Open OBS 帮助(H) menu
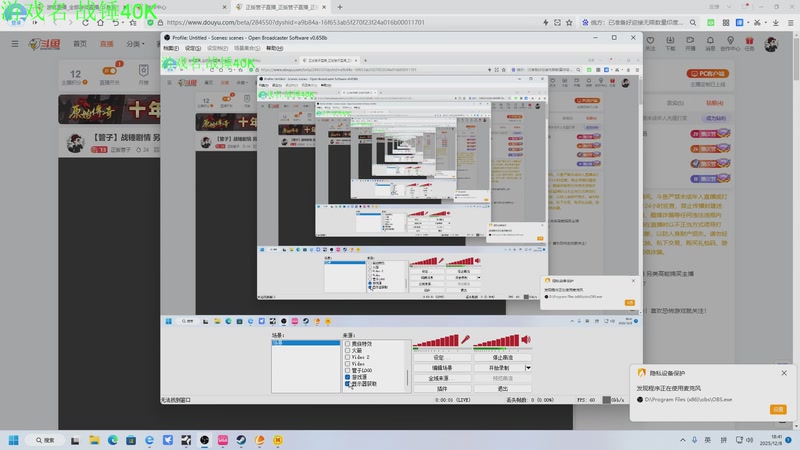The height and width of the screenshot is (450, 800). click(274, 48)
